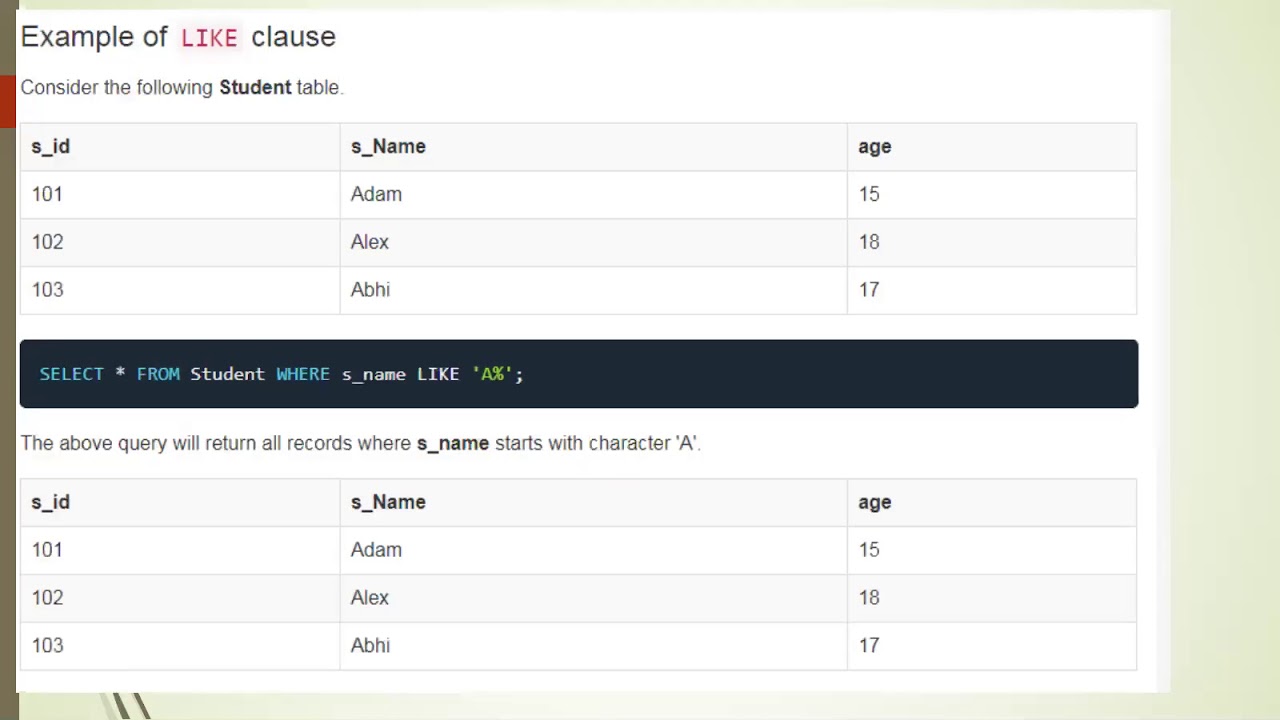The image size is (1280, 720).
Task: Click the 101 cell in the first table
Action: click(x=47, y=194)
